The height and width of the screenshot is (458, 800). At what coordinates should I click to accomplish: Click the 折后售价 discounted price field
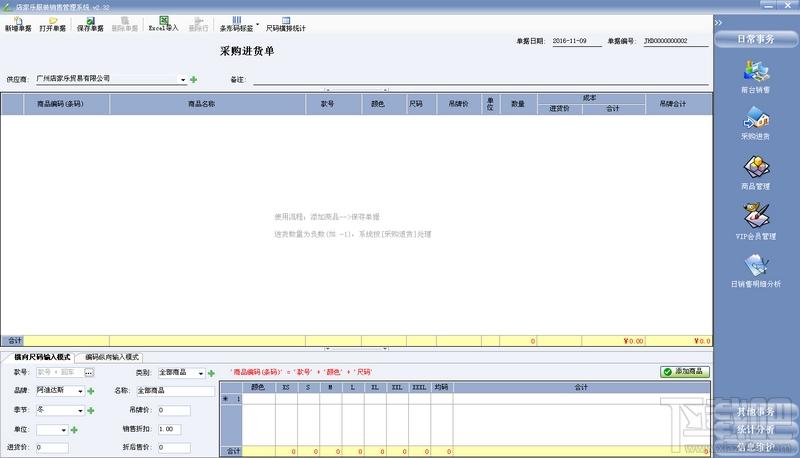174,448
